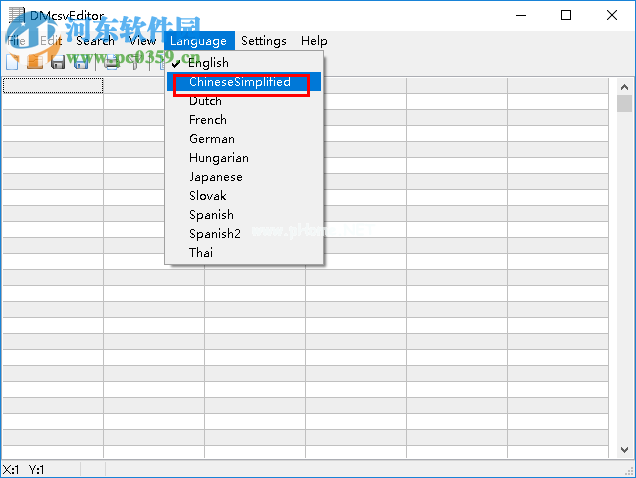This screenshot has width=636, height=478.
Task: Click the vertical scrollbar thumb
Action: [625, 104]
